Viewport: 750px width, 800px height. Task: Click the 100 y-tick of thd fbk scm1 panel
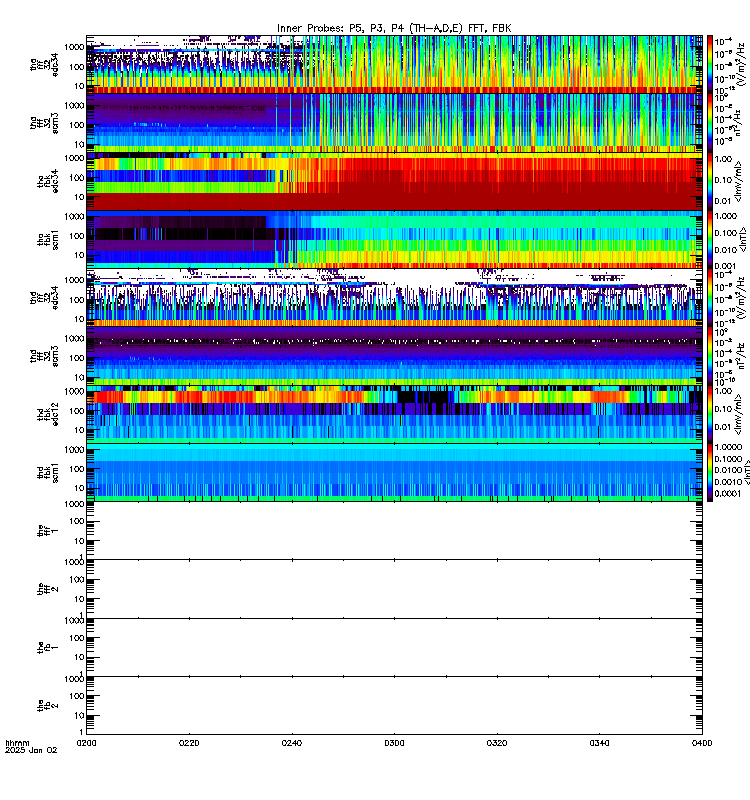coord(77,469)
